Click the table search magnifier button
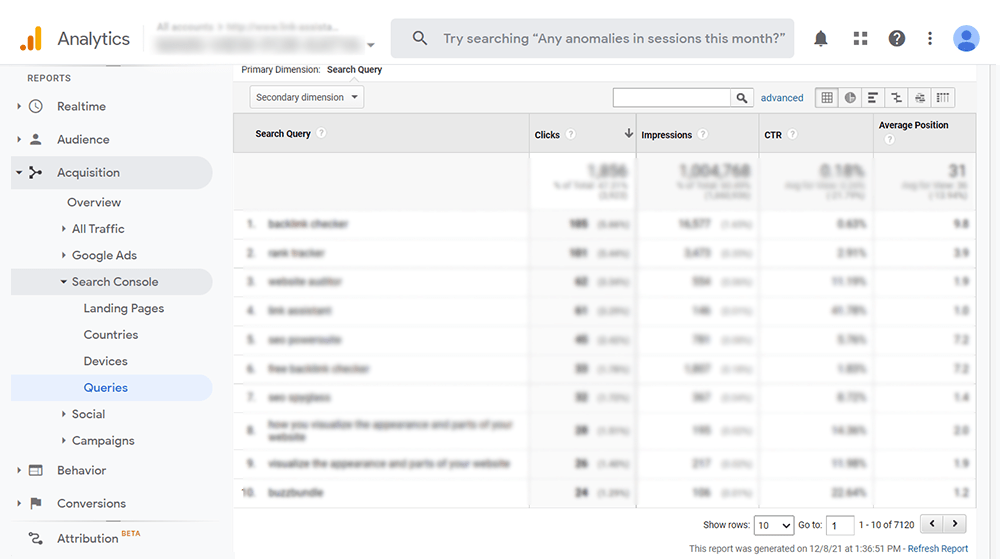 pos(742,98)
